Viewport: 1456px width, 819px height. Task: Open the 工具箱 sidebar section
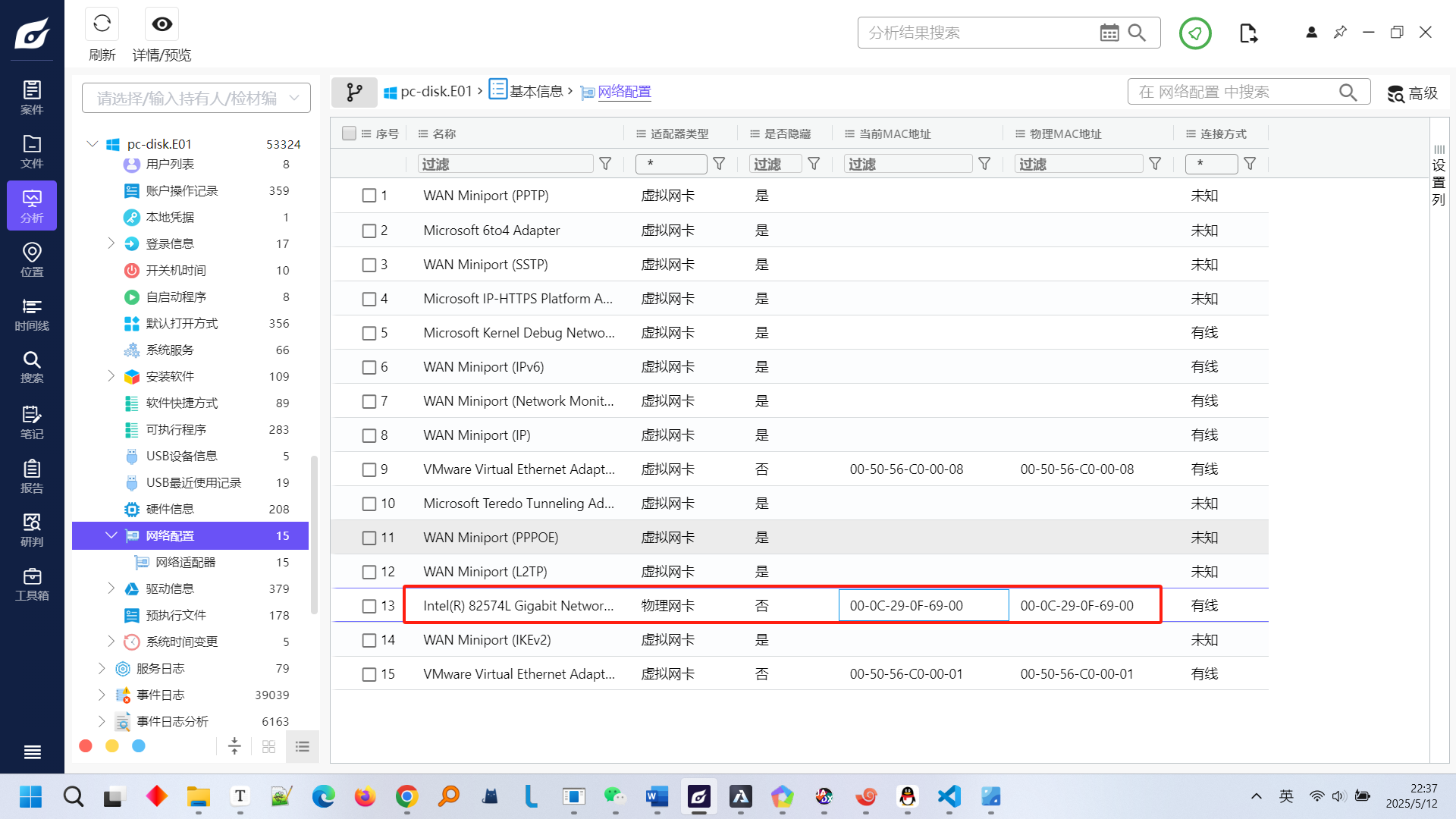click(32, 584)
